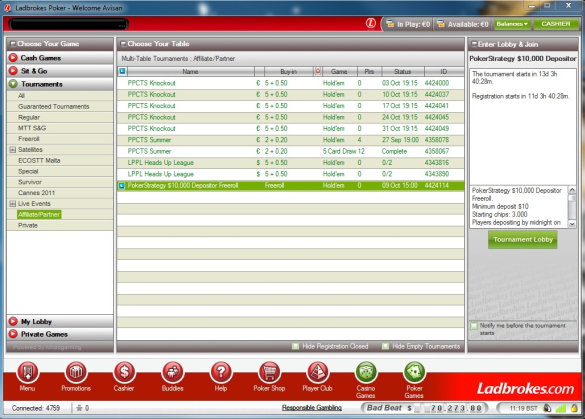Click the In Play chips icon

click(390, 24)
